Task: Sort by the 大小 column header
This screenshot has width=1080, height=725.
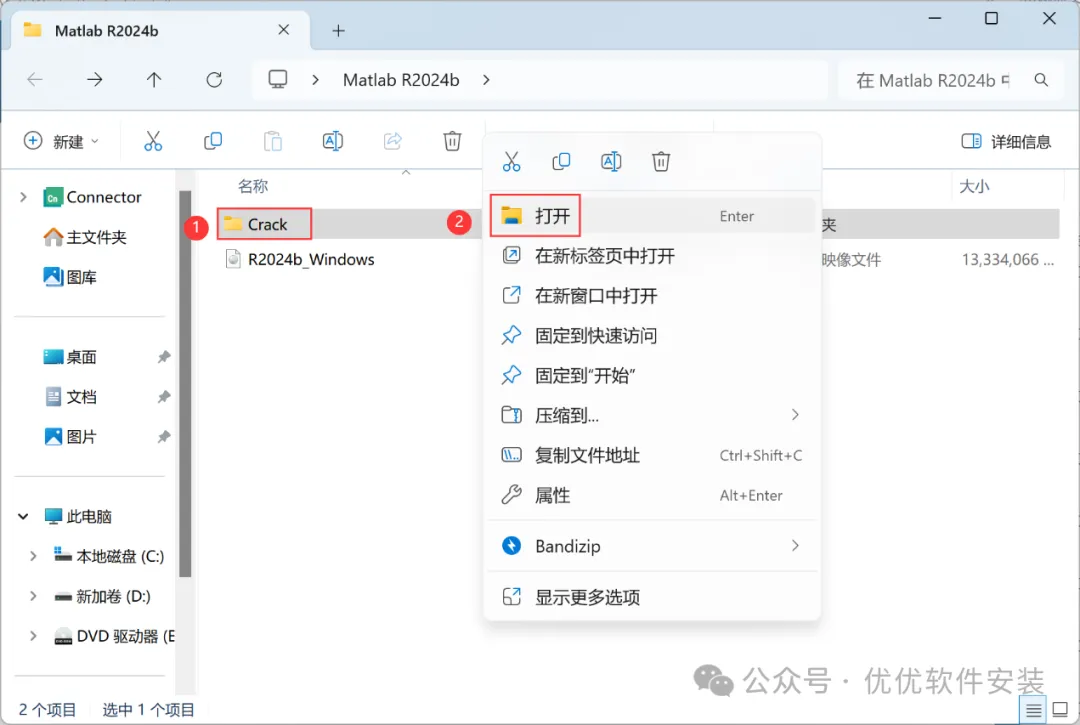Action: (x=974, y=187)
